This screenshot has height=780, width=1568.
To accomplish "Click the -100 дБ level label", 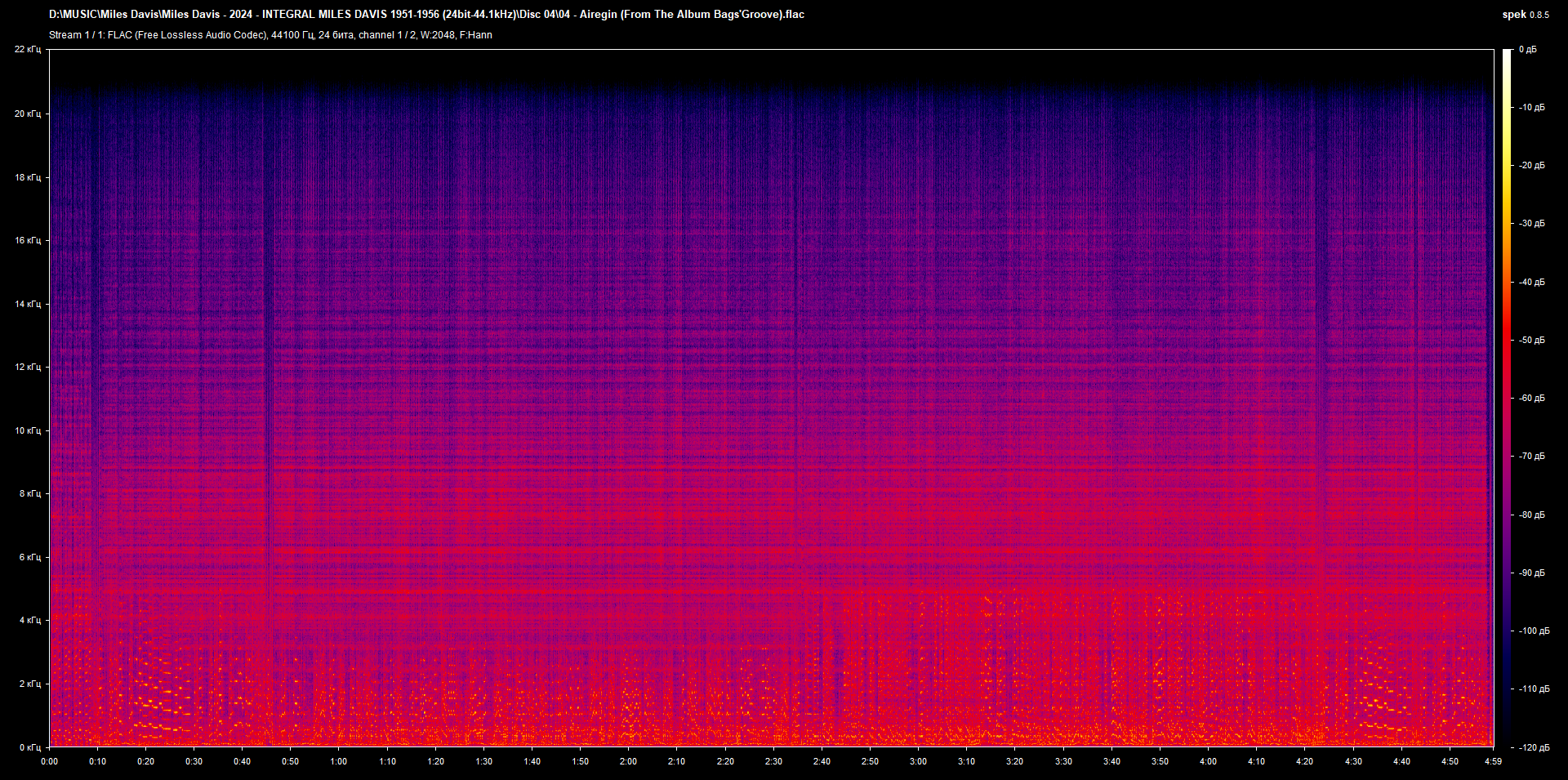I will (1533, 631).
